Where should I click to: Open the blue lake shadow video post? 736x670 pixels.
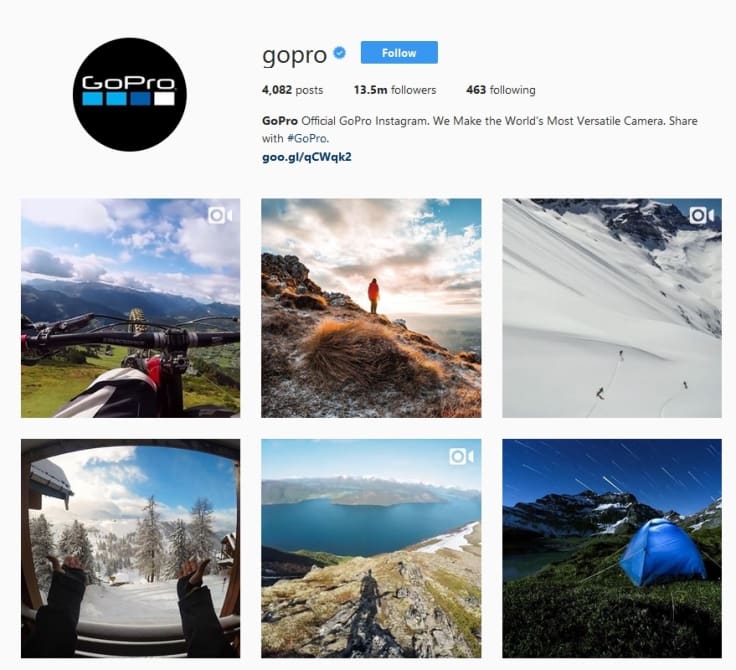point(371,548)
